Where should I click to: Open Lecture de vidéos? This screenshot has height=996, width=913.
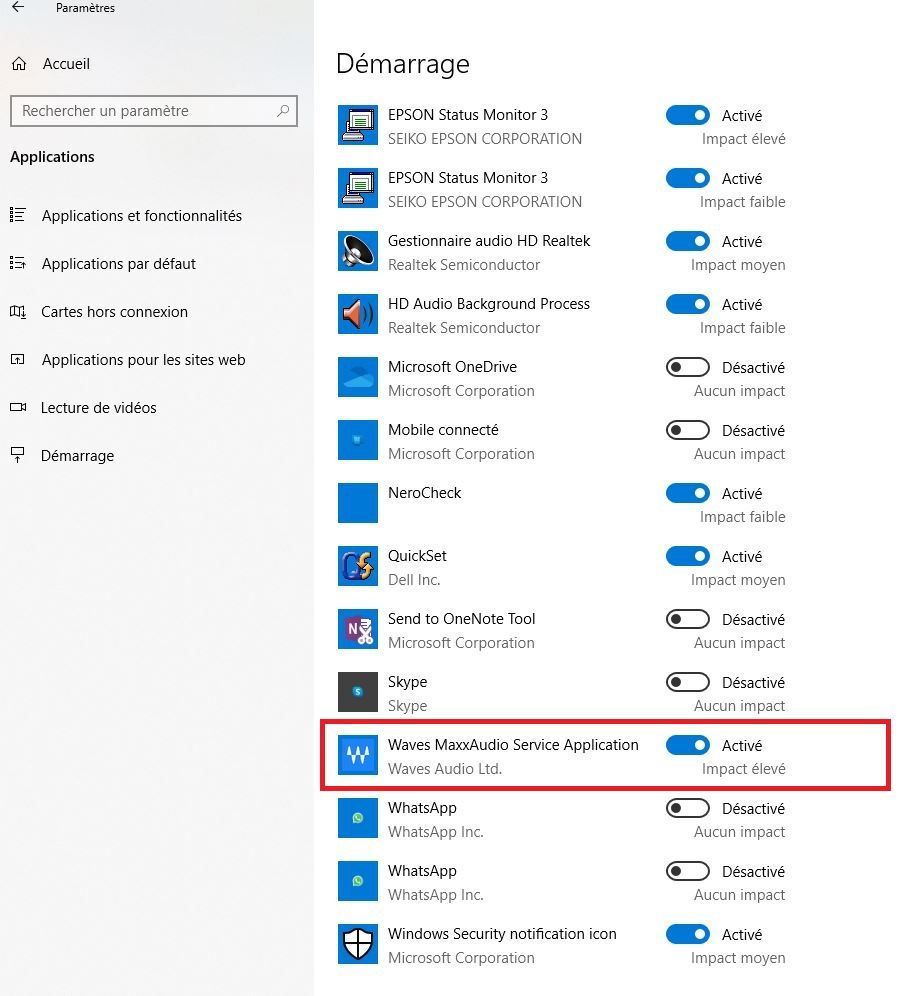98,408
